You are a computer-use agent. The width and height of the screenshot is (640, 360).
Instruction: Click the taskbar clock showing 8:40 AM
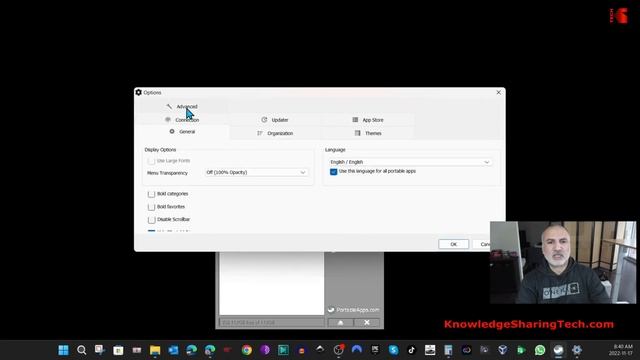point(621,350)
